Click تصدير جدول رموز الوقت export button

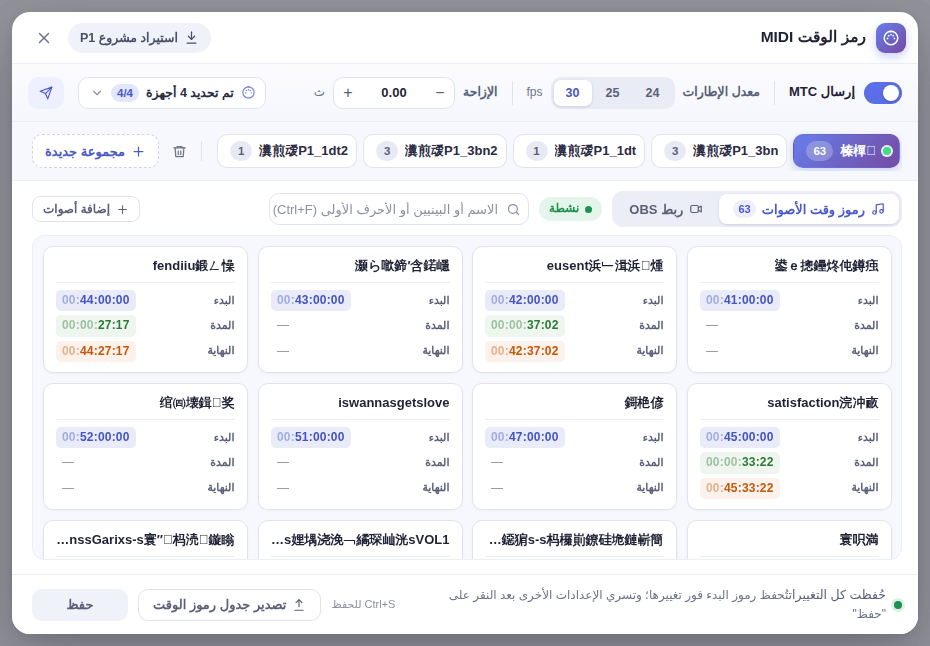pos(230,605)
